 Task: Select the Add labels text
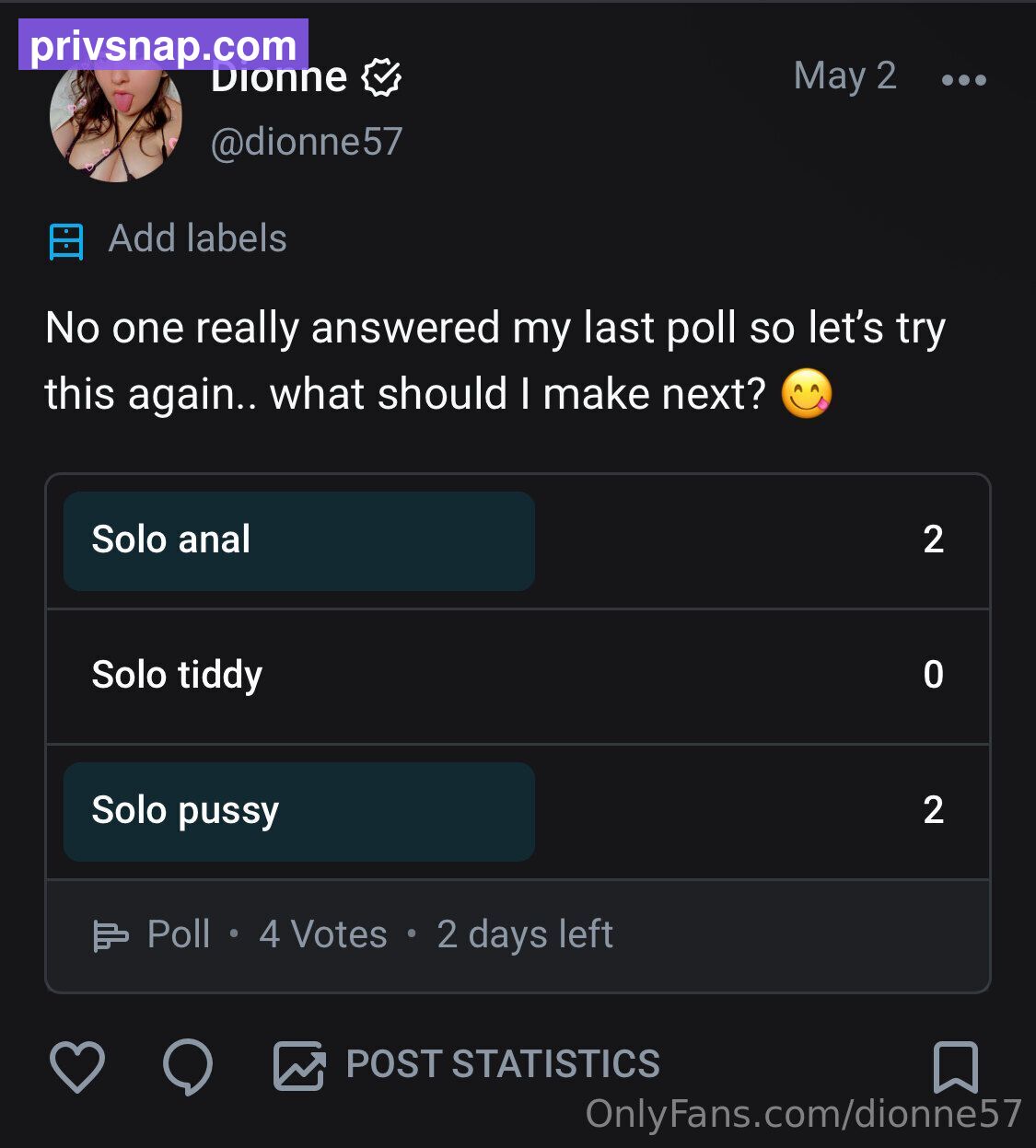click(x=198, y=238)
